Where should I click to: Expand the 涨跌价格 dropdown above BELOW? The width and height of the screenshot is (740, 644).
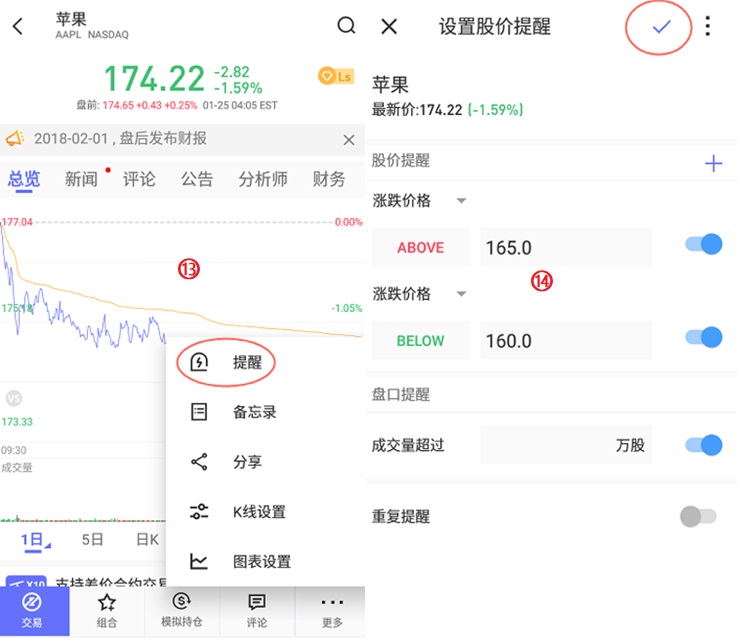click(420, 294)
